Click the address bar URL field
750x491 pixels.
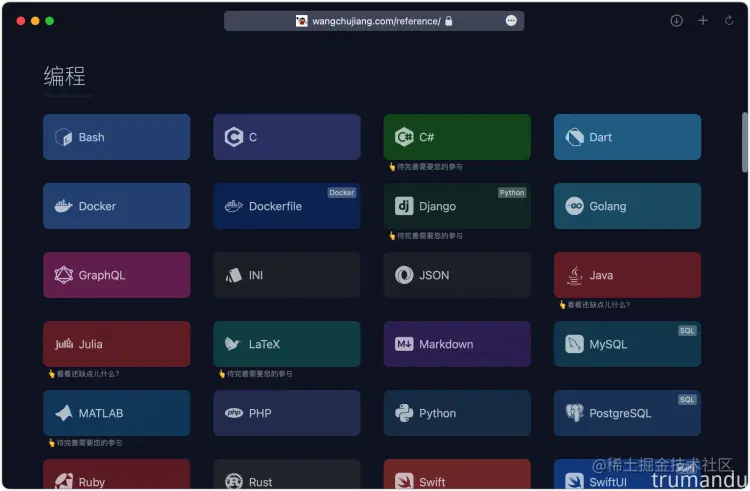[x=374, y=21]
